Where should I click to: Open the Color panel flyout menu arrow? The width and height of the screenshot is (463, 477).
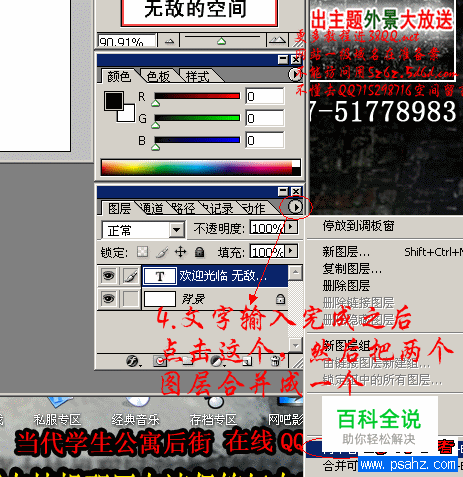(x=295, y=74)
